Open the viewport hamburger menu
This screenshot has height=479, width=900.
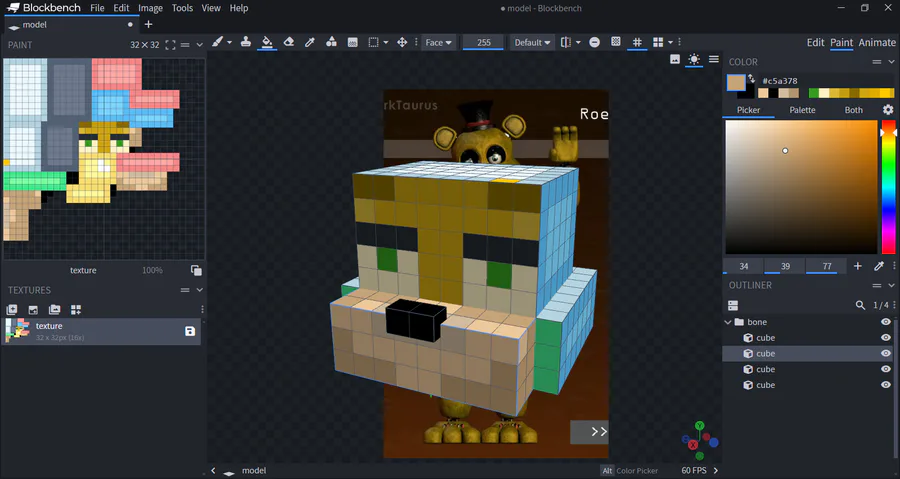click(x=713, y=59)
